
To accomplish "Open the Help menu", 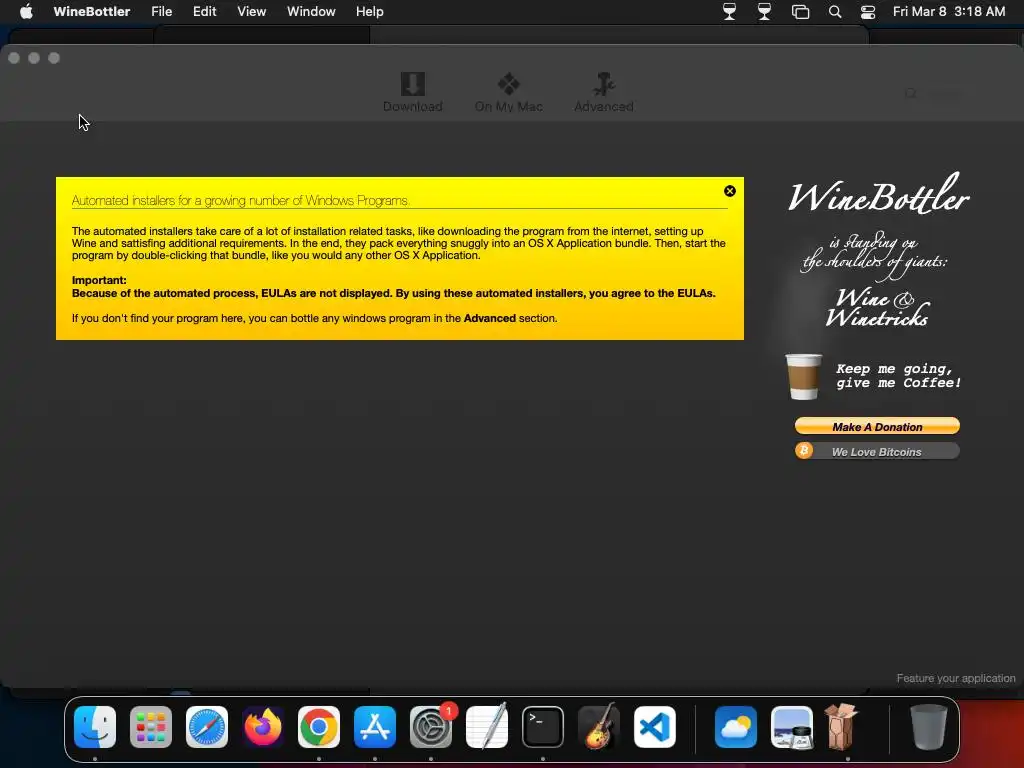I will point(370,12).
